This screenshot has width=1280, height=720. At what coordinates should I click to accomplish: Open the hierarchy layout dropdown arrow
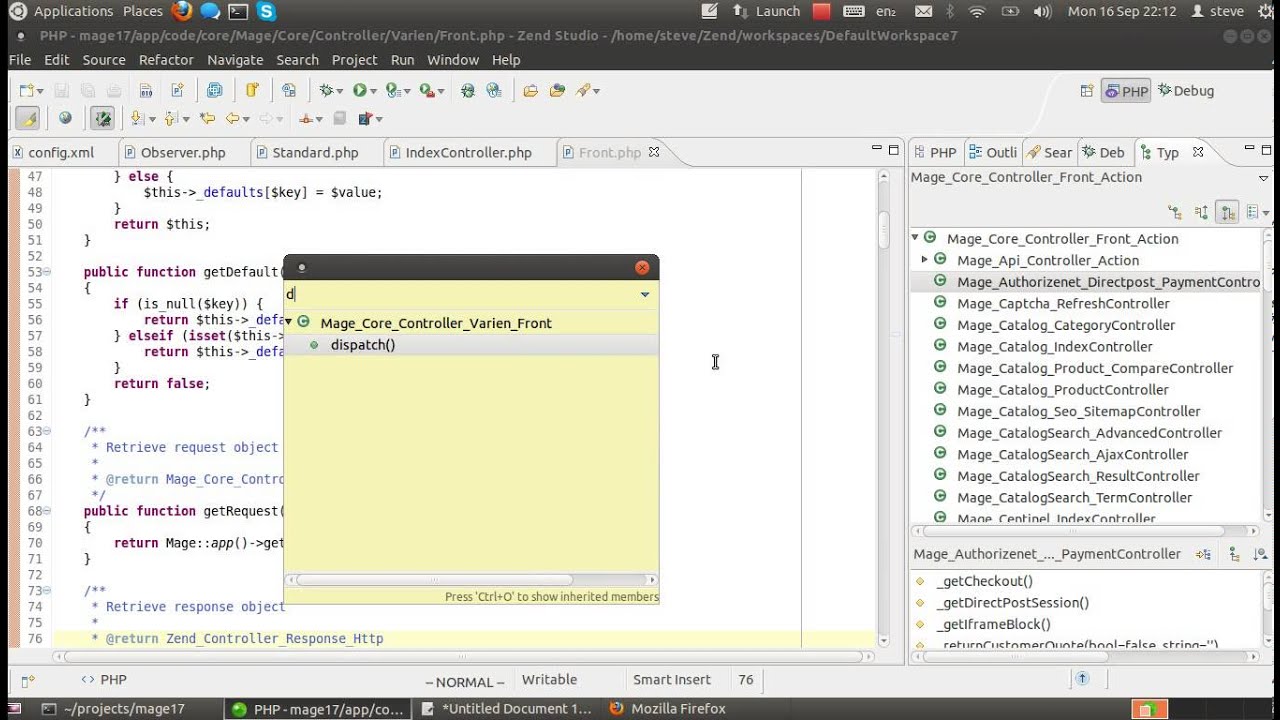pyautogui.click(x=1266, y=212)
